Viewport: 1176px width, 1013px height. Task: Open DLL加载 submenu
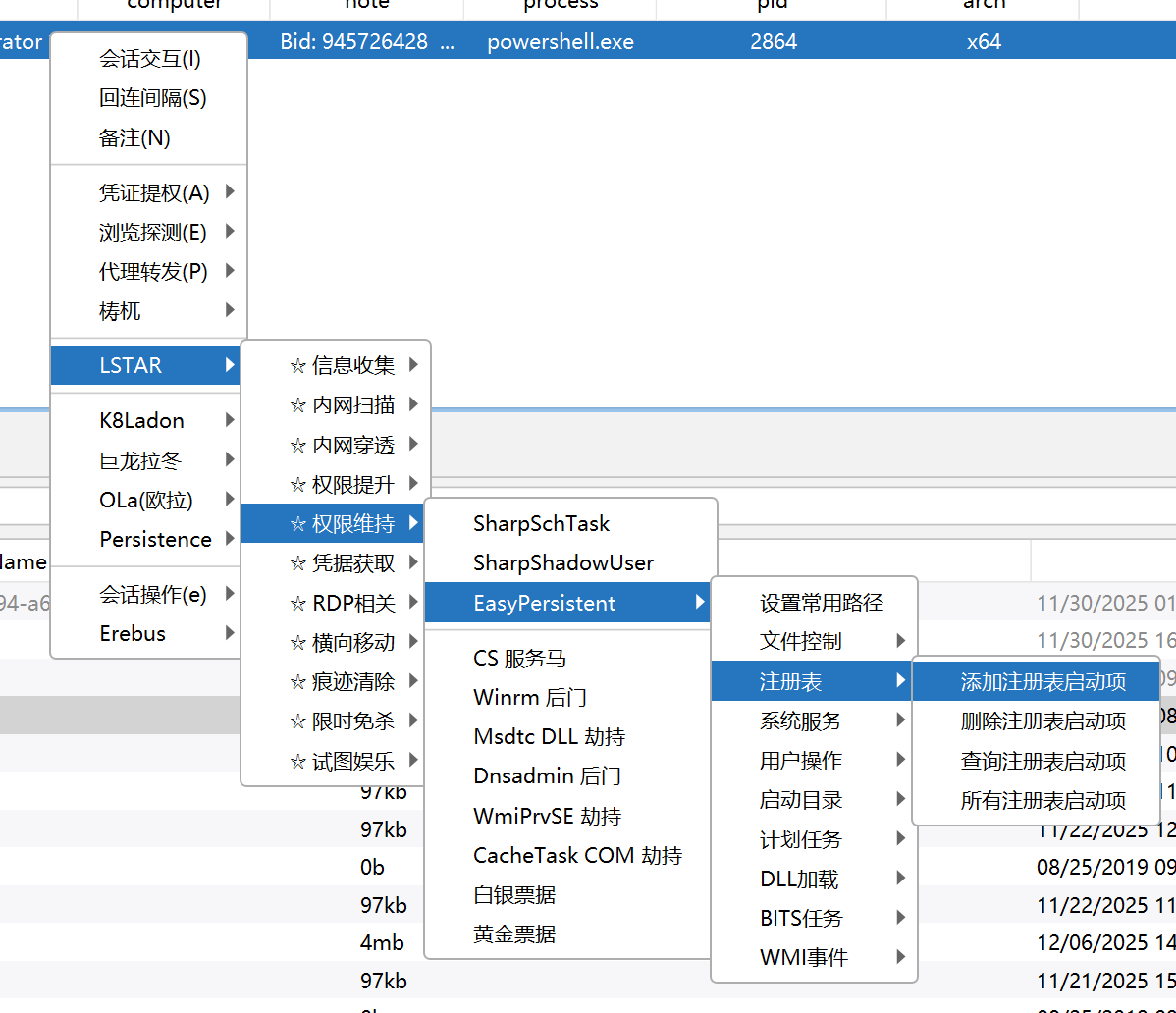(814, 880)
